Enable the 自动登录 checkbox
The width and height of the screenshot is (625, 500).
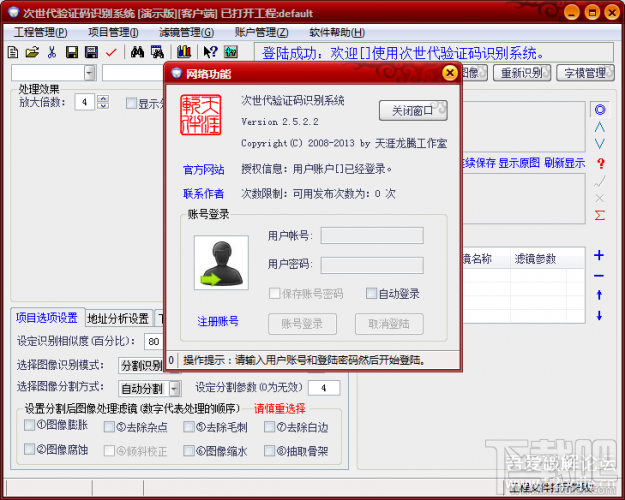[371, 293]
